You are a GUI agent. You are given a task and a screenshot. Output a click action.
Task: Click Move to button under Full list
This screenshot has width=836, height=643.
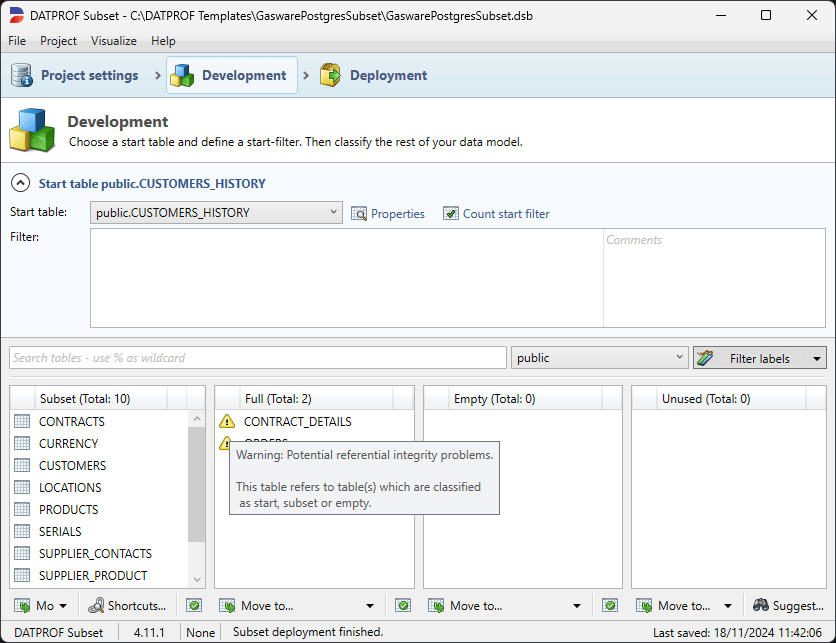[x=296, y=605]
